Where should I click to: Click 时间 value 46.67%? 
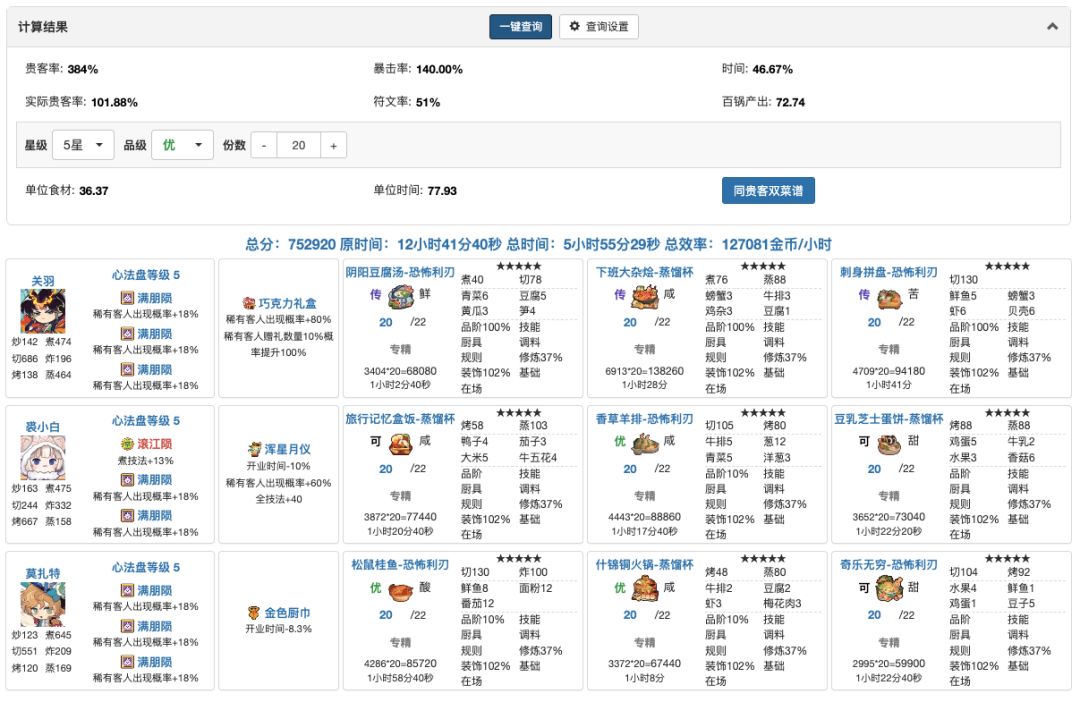(772, 69)
